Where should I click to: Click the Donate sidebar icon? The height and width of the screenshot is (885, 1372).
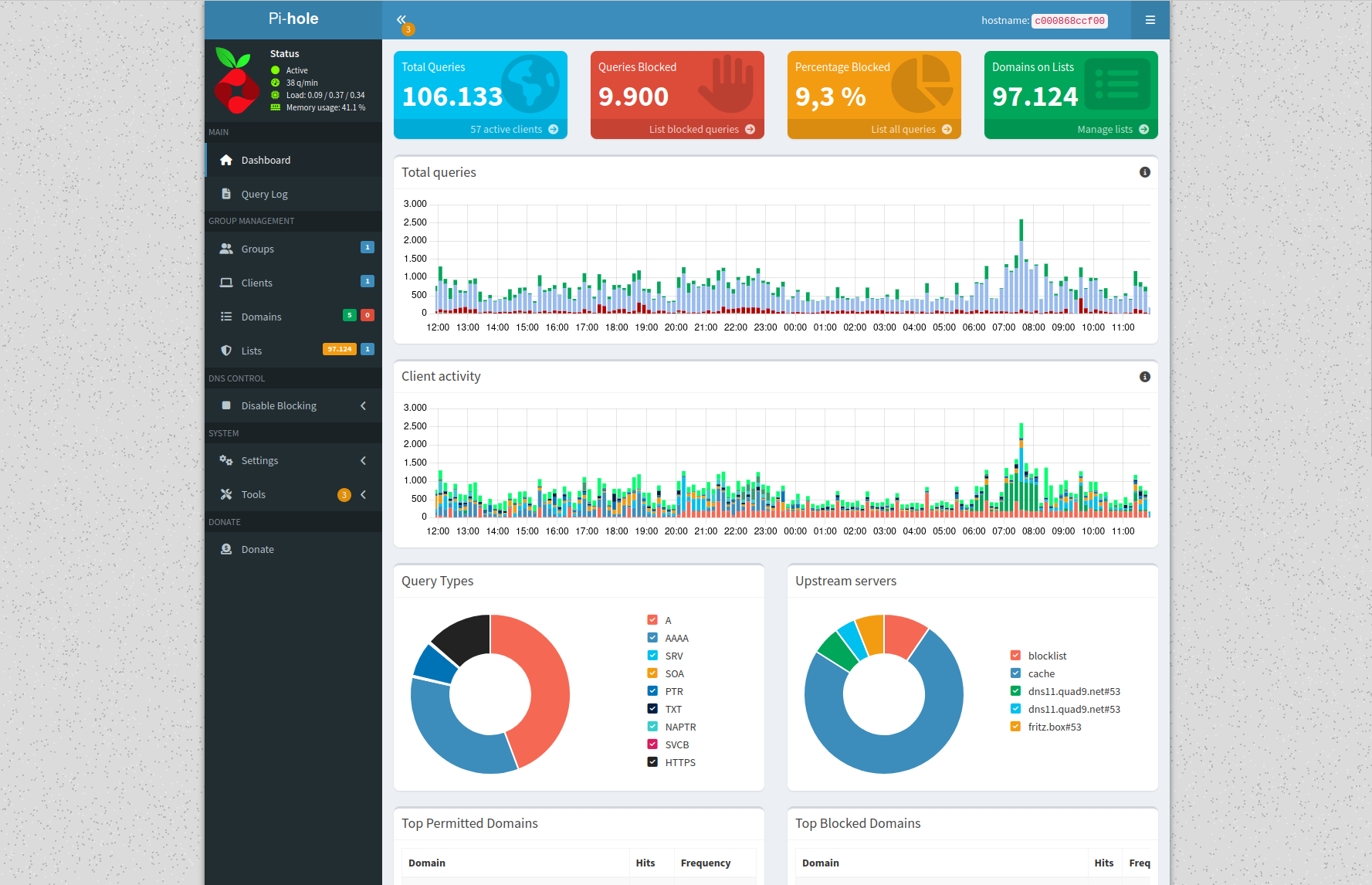(226, 549)
